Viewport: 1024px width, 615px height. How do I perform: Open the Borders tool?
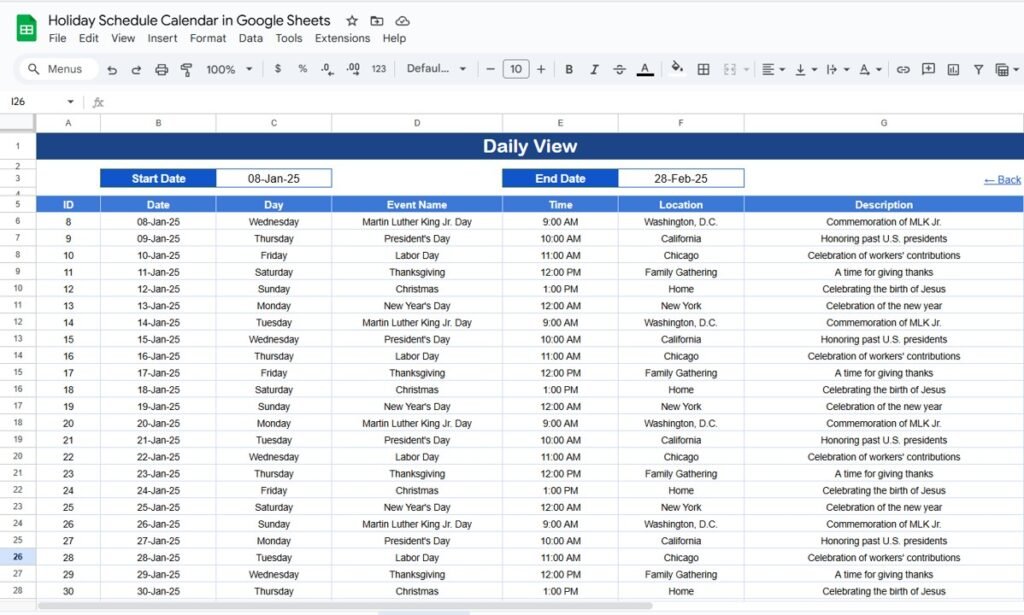pos(704,69)
